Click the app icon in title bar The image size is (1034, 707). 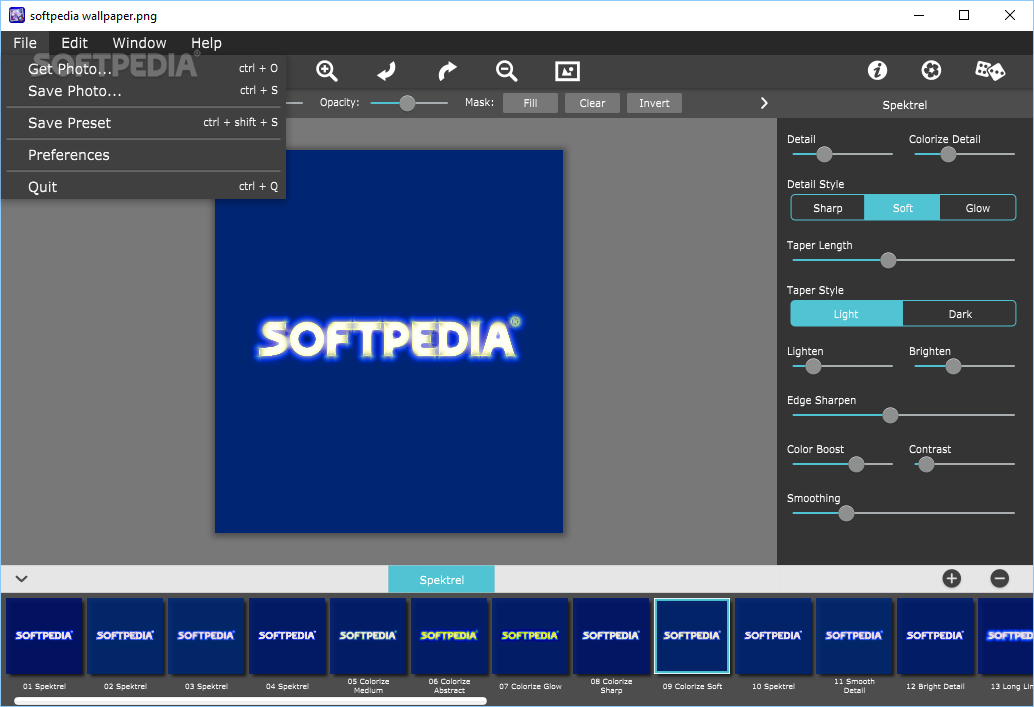pyautogui.click(x=16, y=15)
